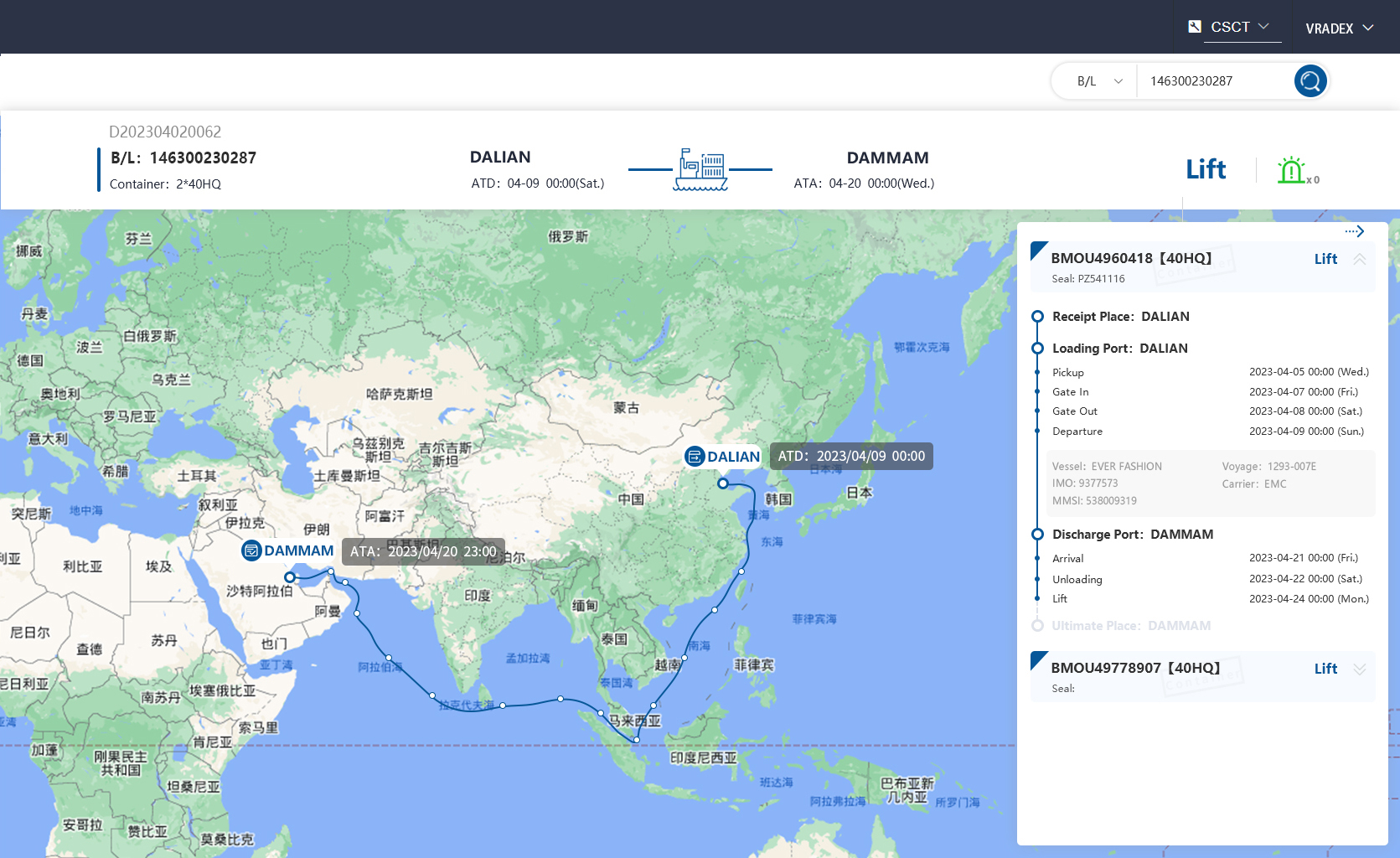Click the Discharge Port DAMMAM timeline node

pyautogui.click(x=1037, y=535)
